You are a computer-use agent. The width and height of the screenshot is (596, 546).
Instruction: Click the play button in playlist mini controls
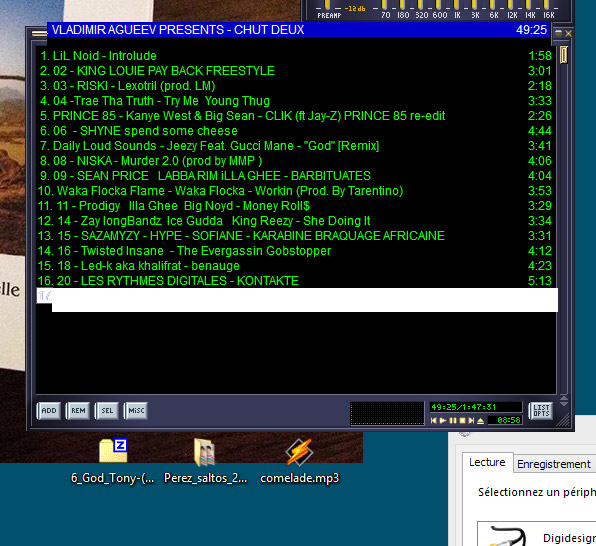[443, 421]
